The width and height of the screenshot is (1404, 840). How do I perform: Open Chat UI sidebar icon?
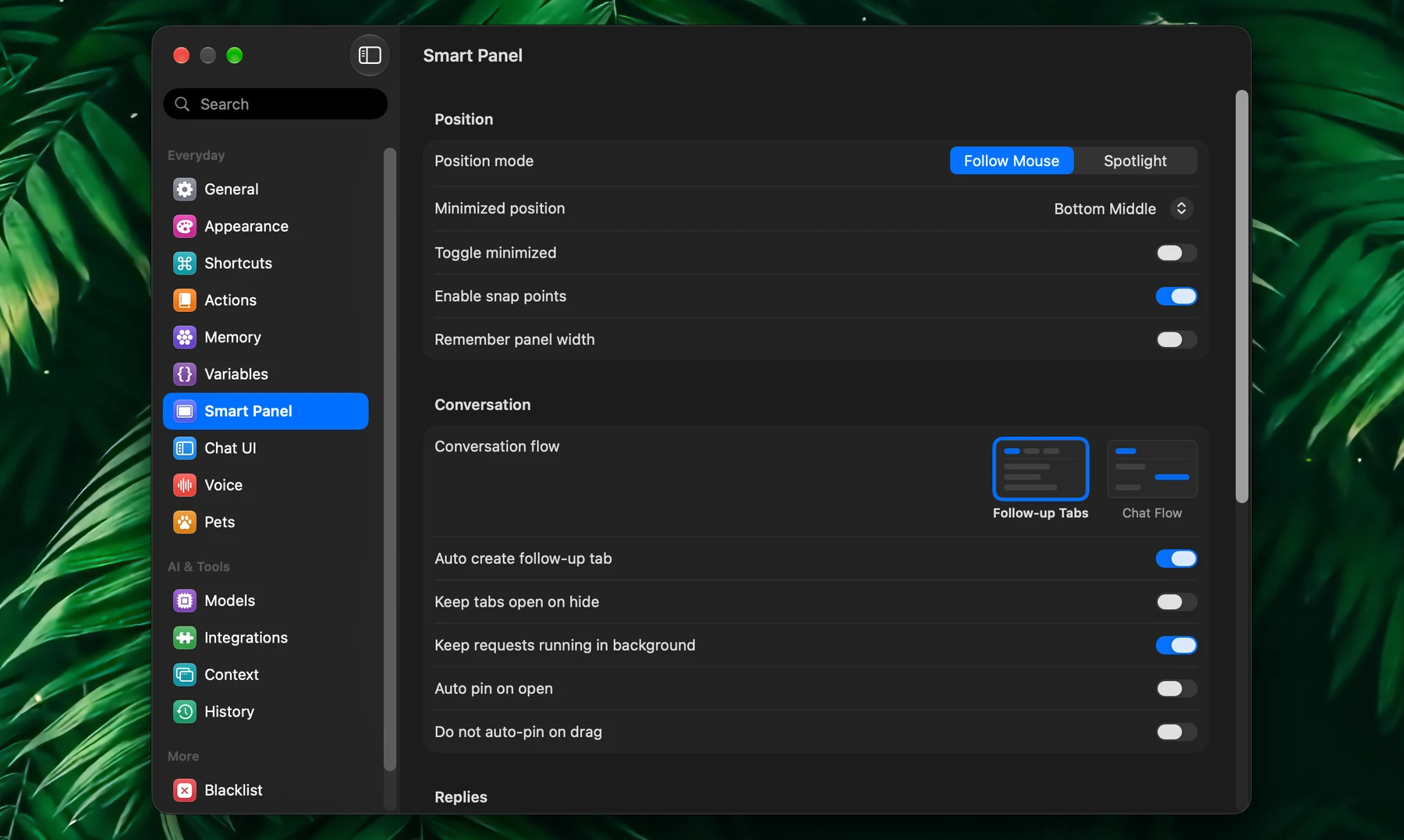185,448
